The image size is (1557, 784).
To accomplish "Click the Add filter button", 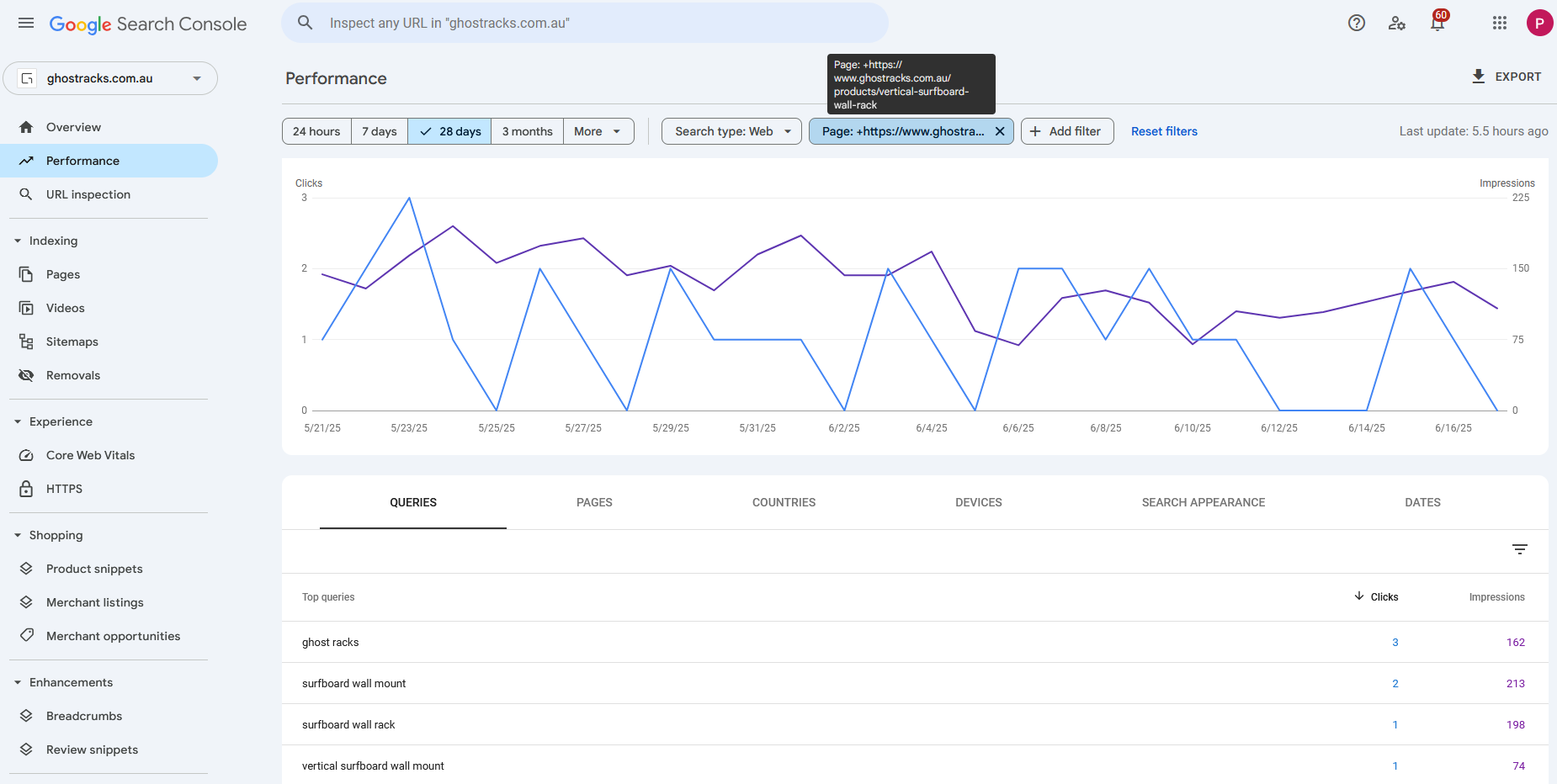I will (1067, 131).
